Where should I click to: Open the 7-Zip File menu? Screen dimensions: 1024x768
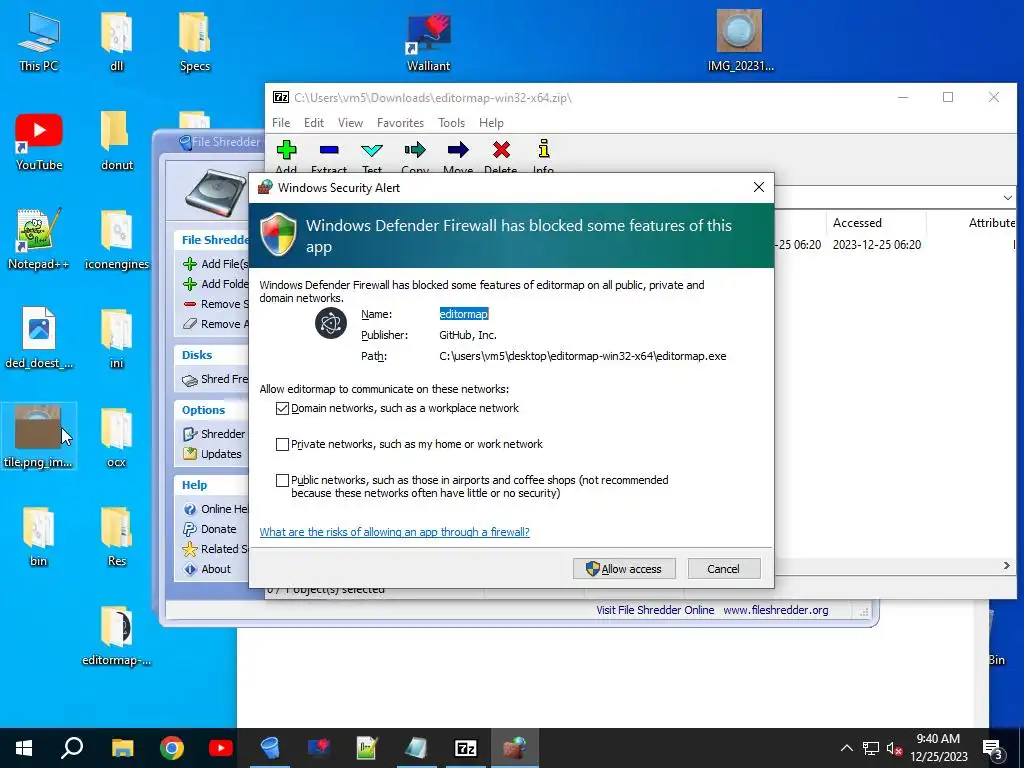tap(281, 123)
